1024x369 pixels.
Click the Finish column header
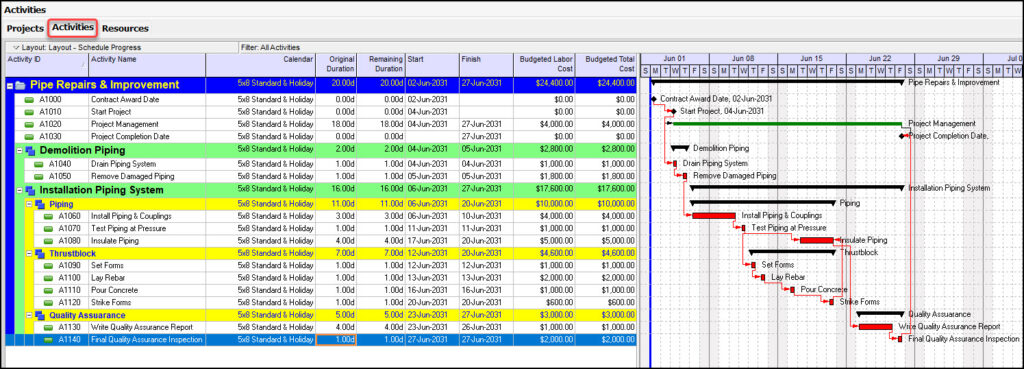tap(486, 65)
